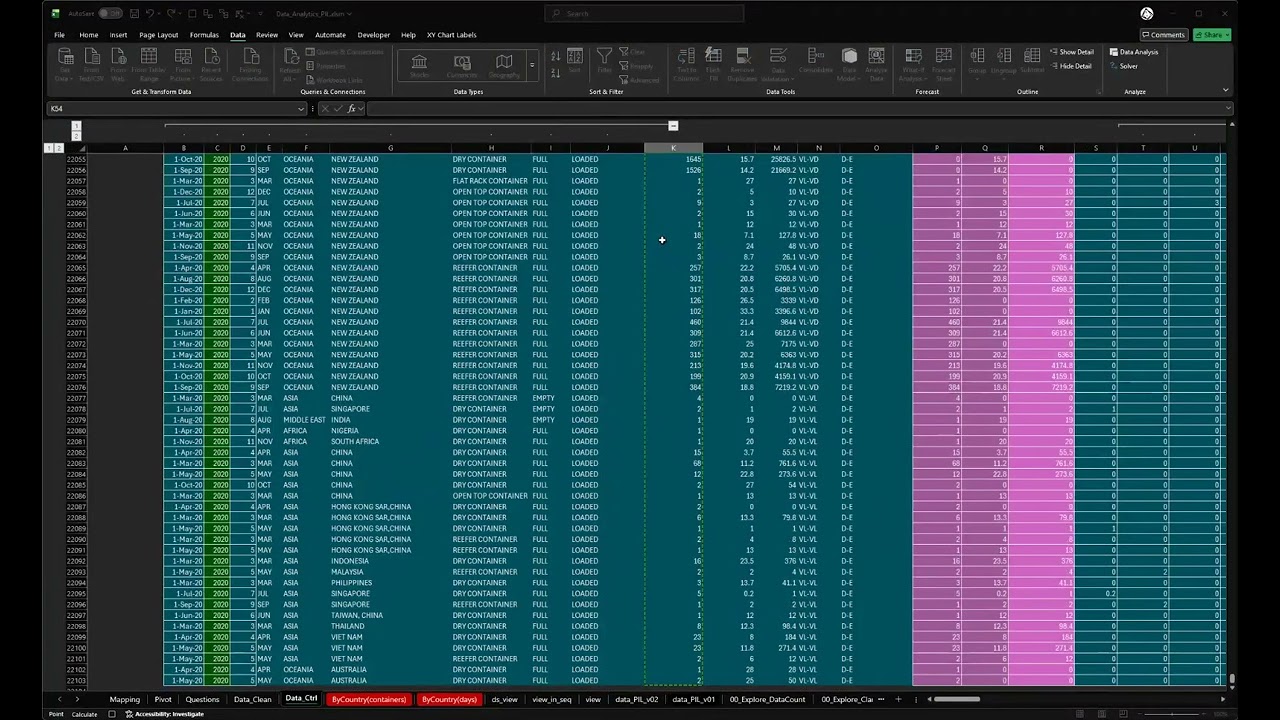The height and width of the screenshot is (720, 1280).
Task: Click the Analyze Data icon
Action: 876,64
